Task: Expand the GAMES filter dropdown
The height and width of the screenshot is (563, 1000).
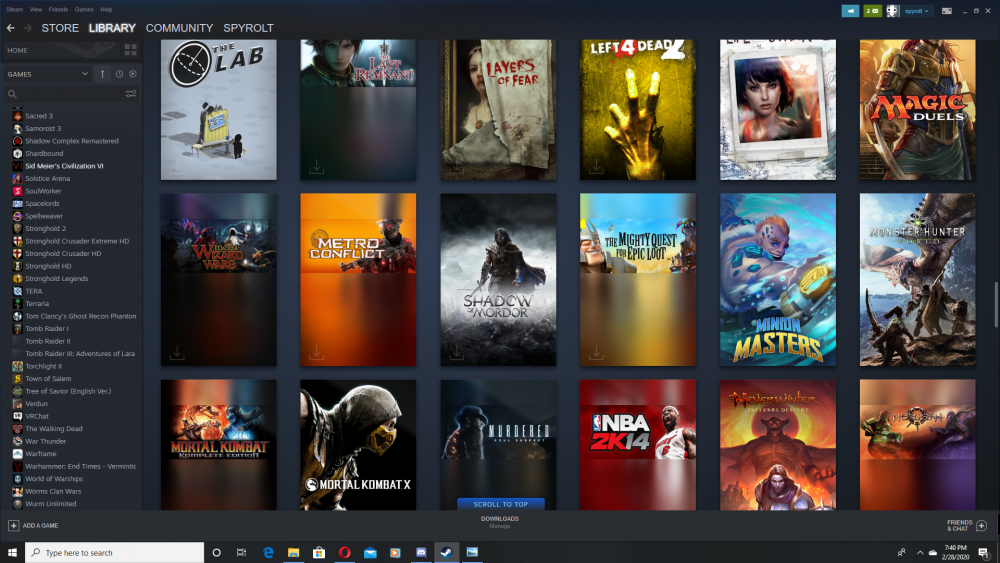Action: (x=85, y=74)
